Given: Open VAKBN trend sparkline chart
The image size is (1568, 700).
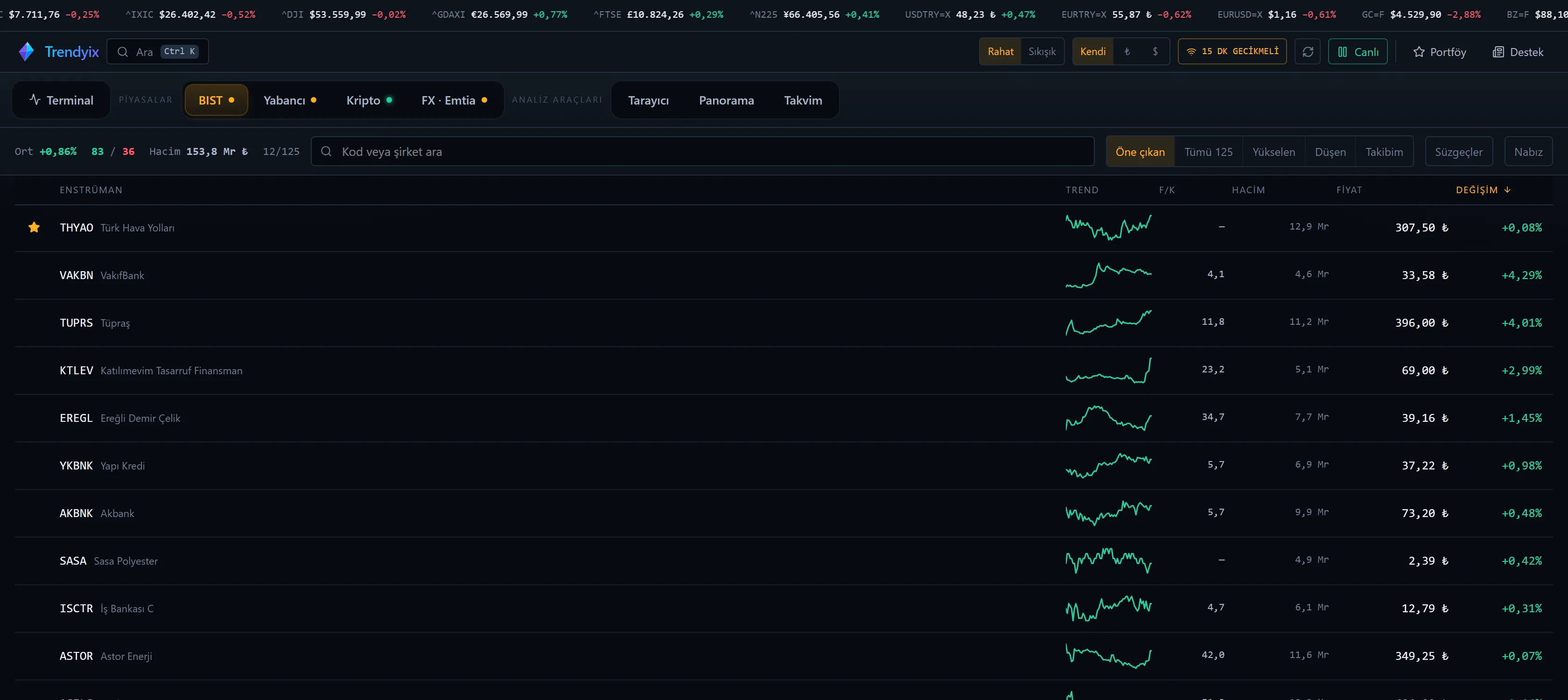Looking at the screenshot, I should click(1108, 275).
